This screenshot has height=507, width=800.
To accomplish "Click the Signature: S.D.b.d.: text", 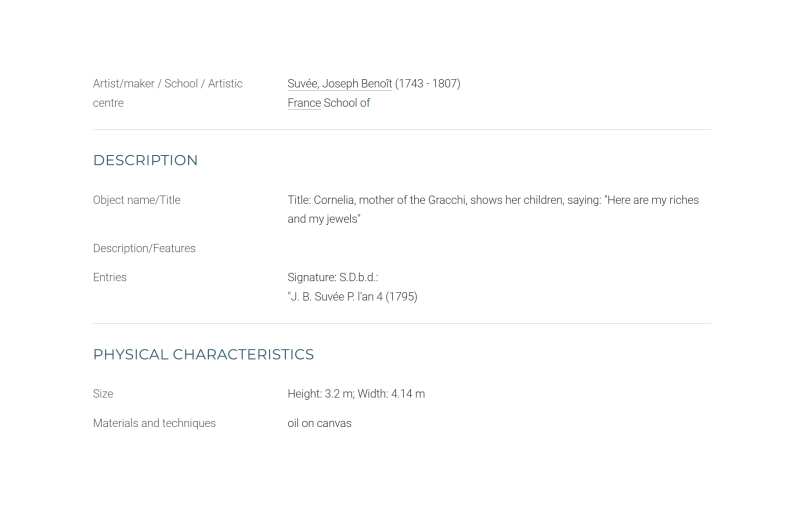I will pos(333,277).
